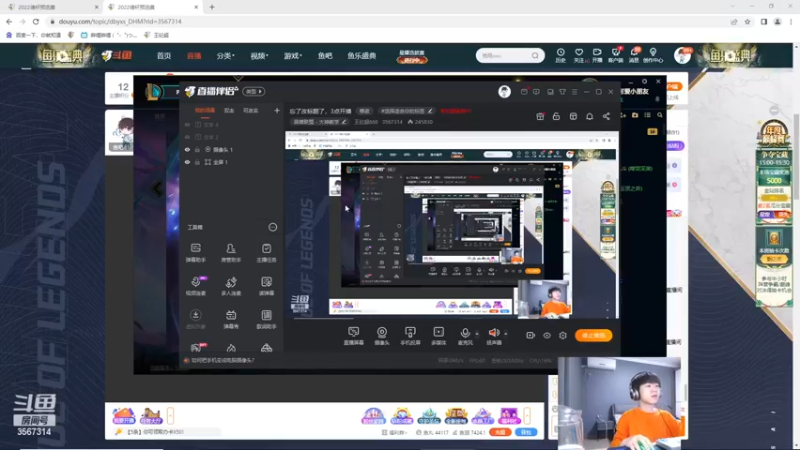Add a screen capture source from bottom bar

tap(354, 336)
